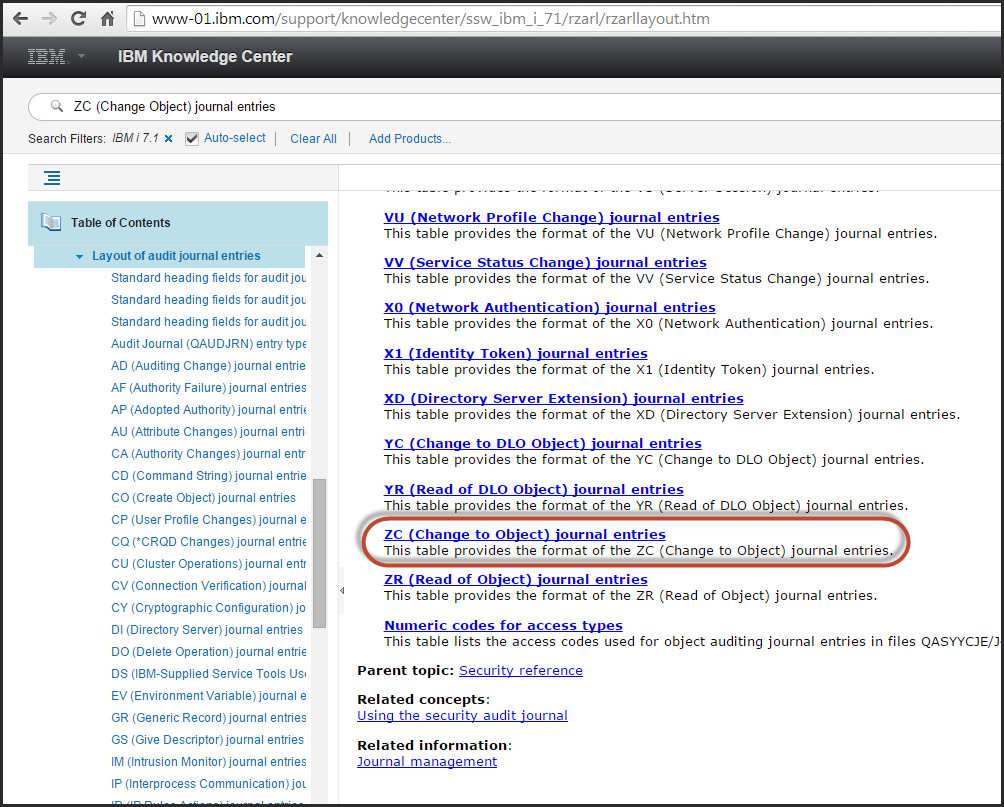
Task: Select EV (Environment Variable) journal entries
Action: (208, 696)
